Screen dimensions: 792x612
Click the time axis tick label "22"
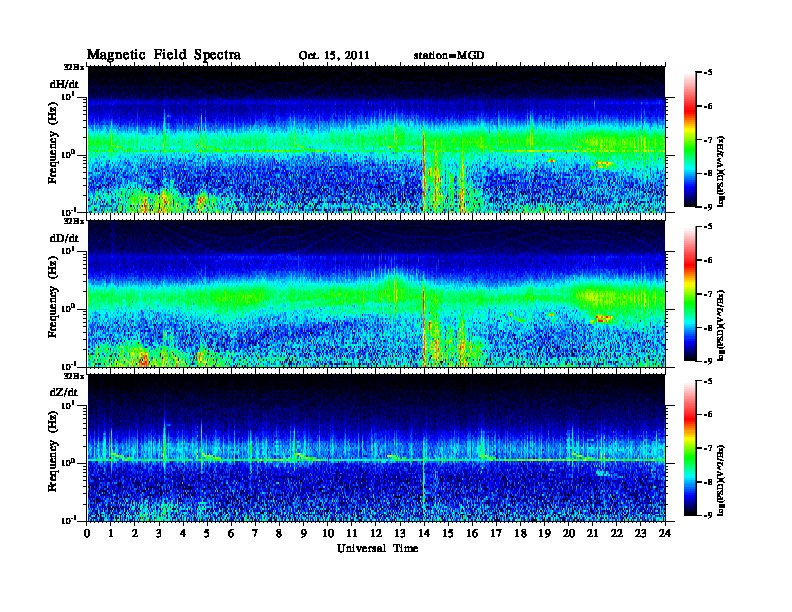pos(617,534)
